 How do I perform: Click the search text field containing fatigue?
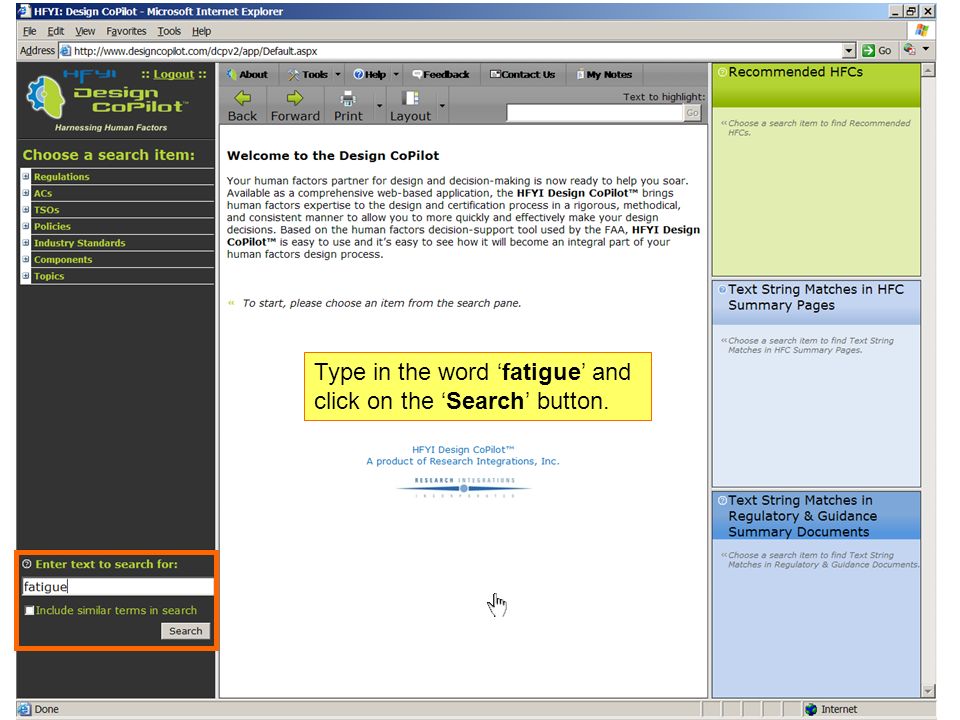pos(118,587)
